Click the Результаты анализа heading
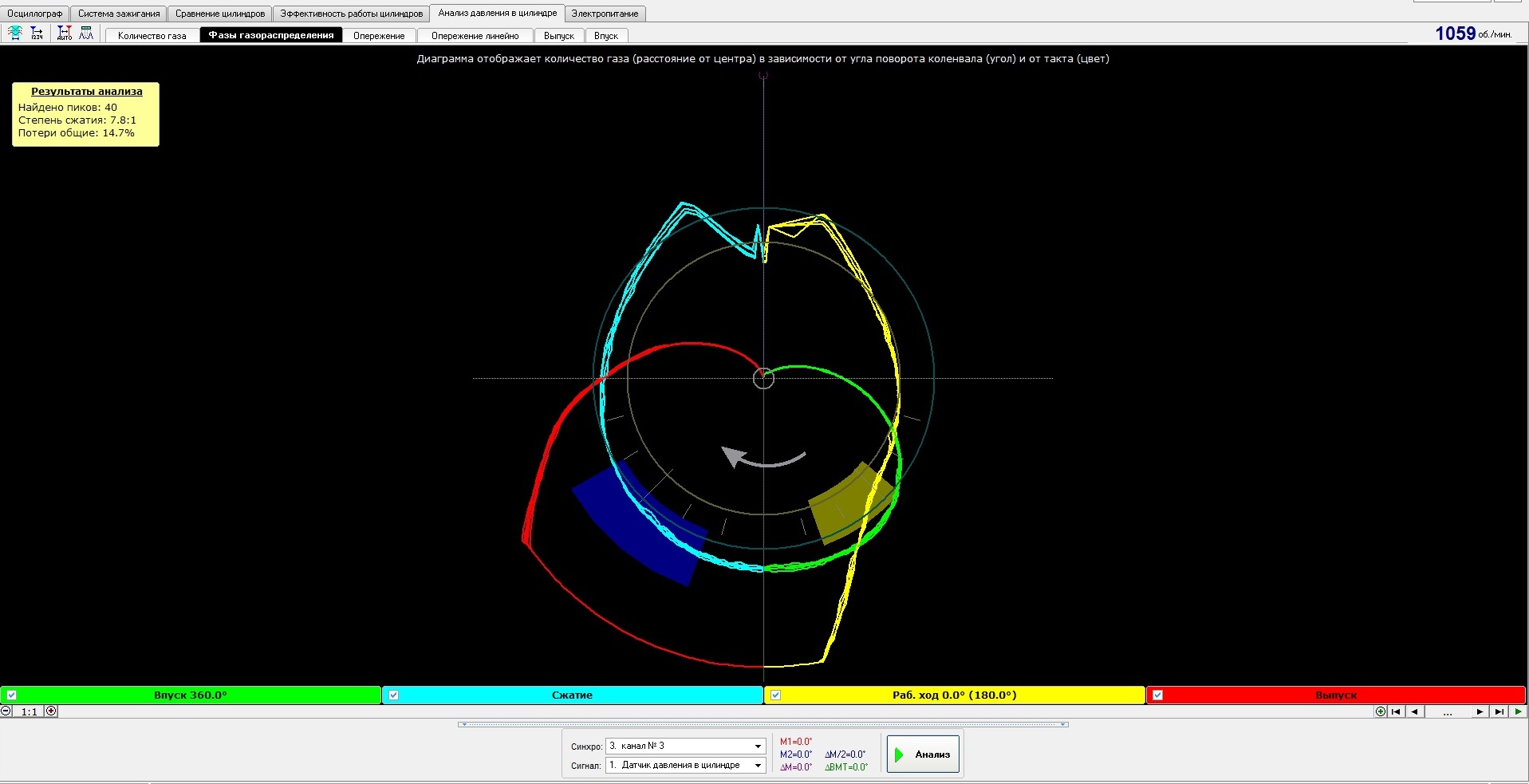Screen dimensions: 1529x784 coord(87,91)
